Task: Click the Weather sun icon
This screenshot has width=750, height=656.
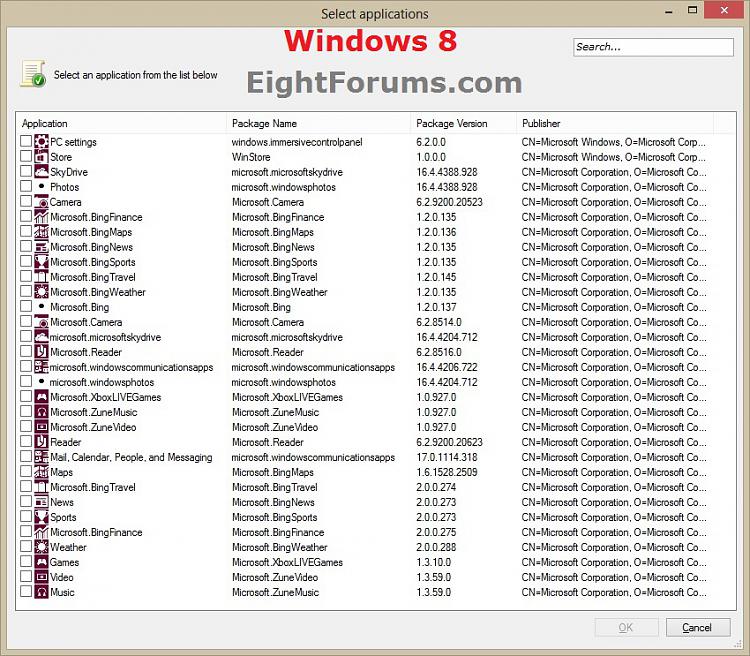Action: [x=41, y=547]
